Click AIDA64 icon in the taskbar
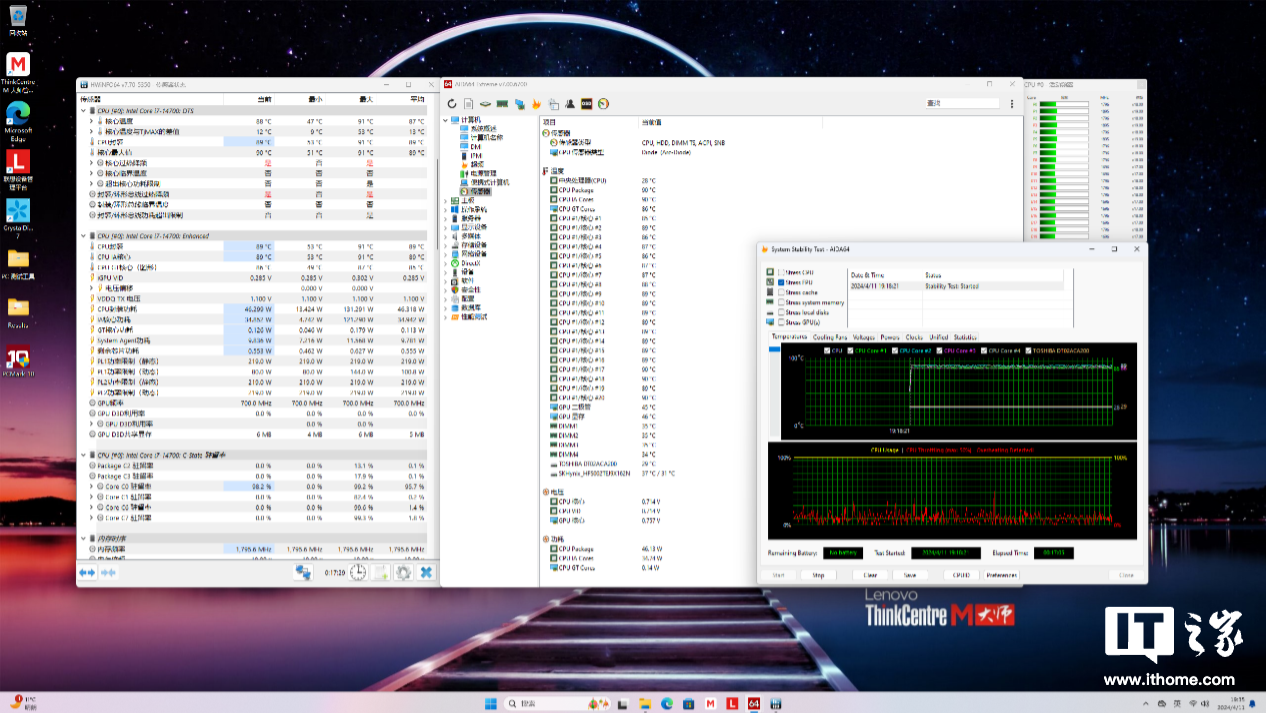1266x713 pixels. [x=754, y=704]
